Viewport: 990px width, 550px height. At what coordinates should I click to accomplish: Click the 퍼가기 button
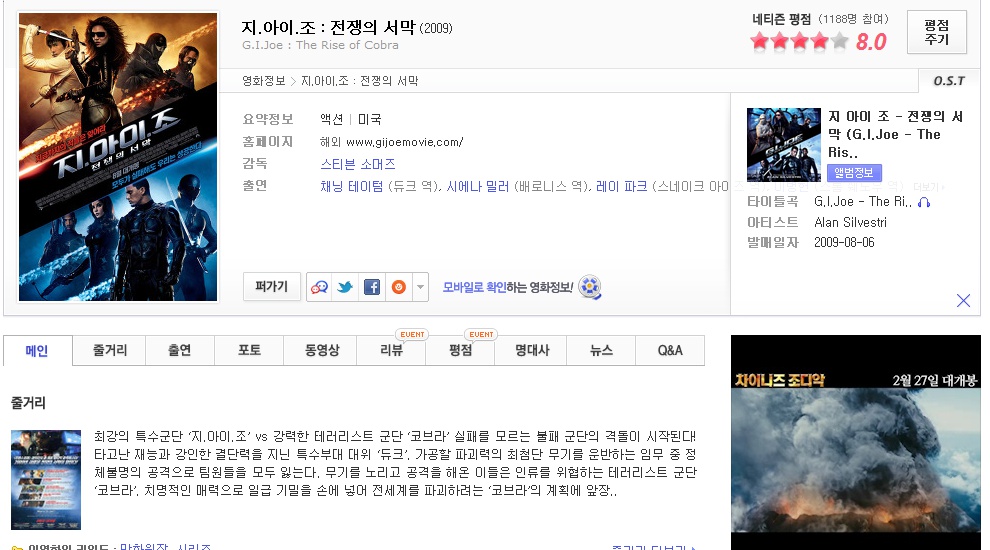coord(271,287)
